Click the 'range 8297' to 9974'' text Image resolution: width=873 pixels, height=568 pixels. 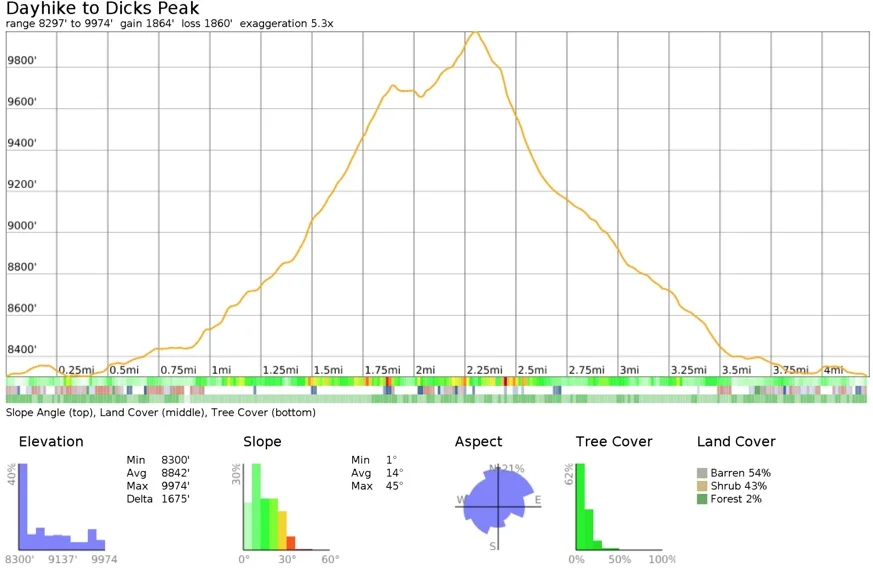[x=59, y=24]
